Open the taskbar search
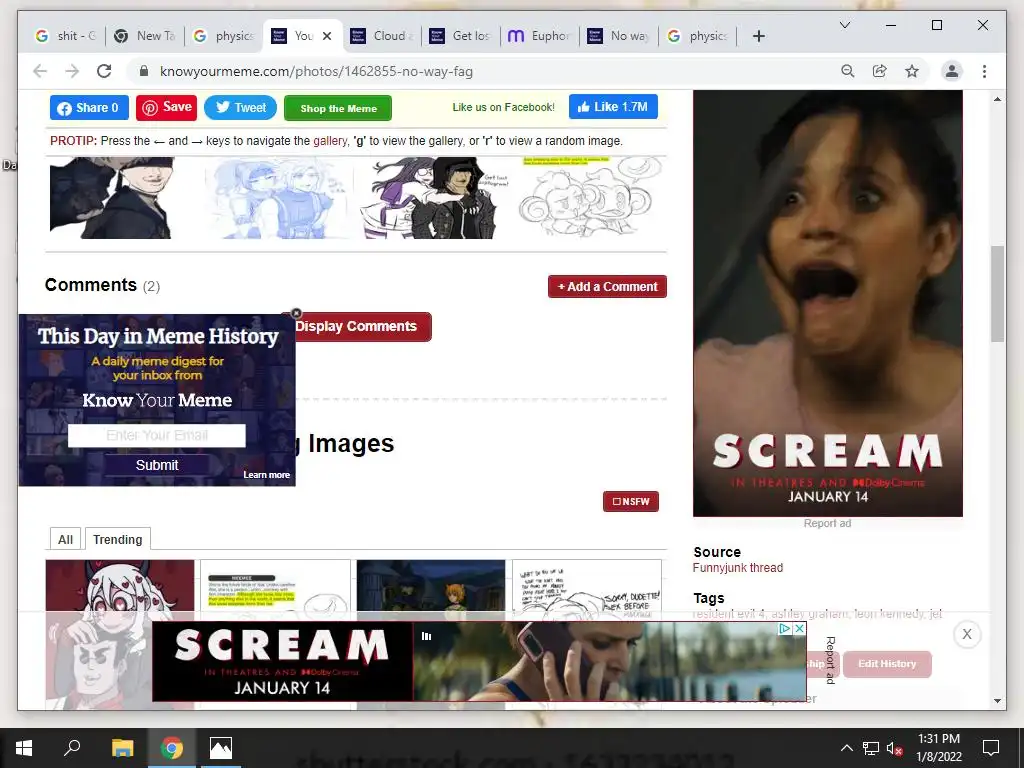 pyautogui.click(x=72, y=748)
